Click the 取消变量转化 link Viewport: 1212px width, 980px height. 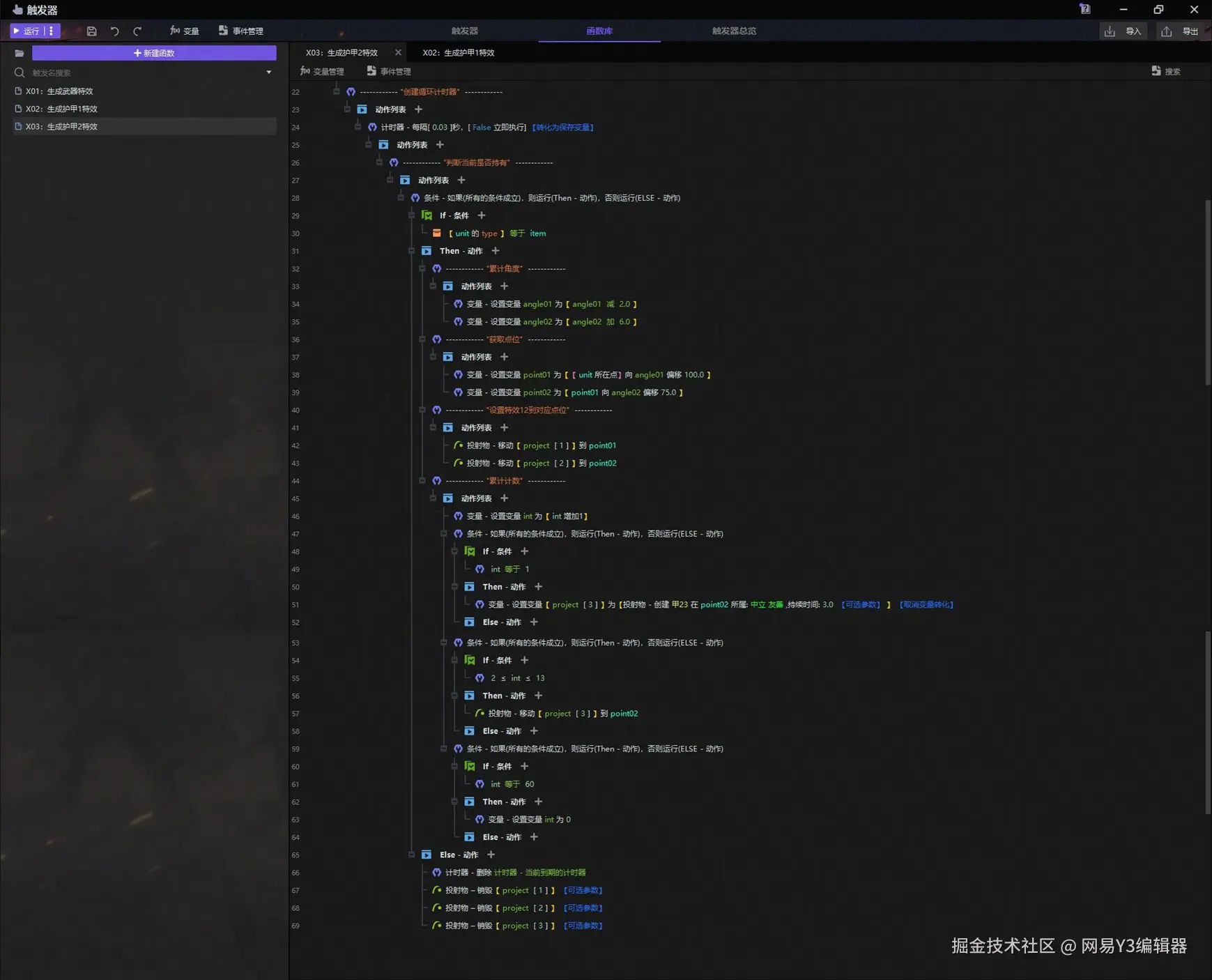pyautogui.click(x=926, y=605)
